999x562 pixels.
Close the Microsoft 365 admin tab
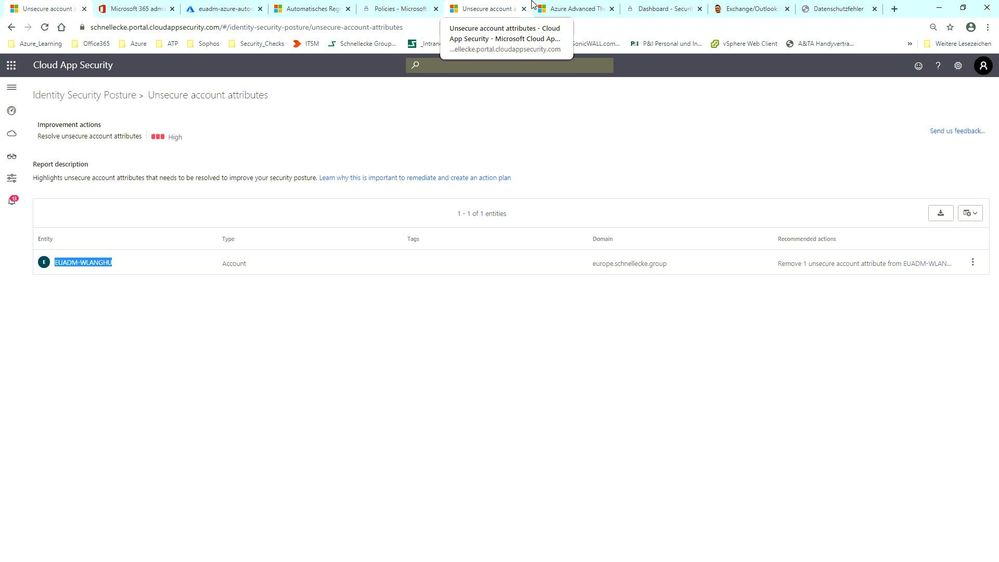coord(172,9)
